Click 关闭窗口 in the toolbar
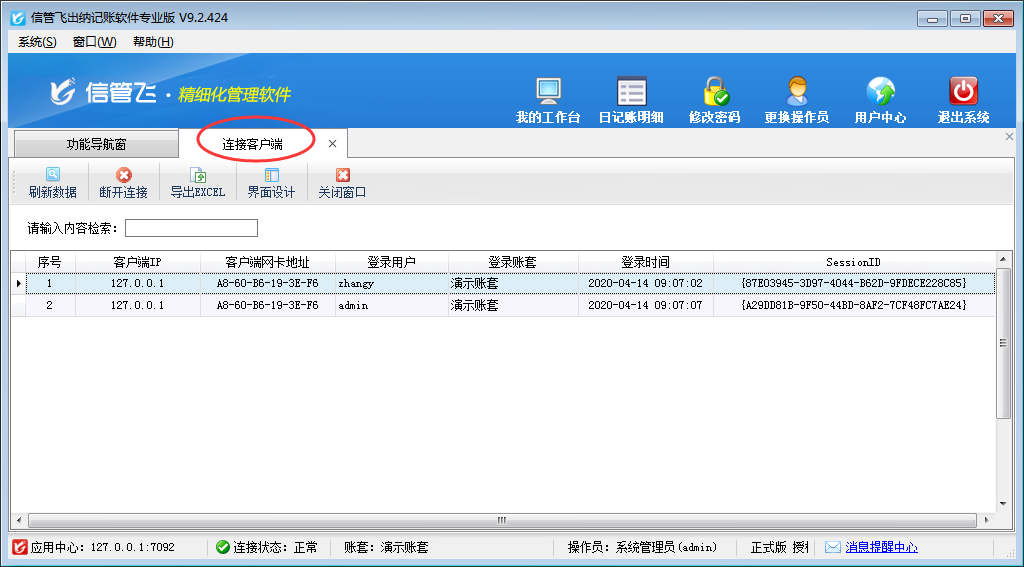This screenshot has height=567, width=1024. point(342,184)
